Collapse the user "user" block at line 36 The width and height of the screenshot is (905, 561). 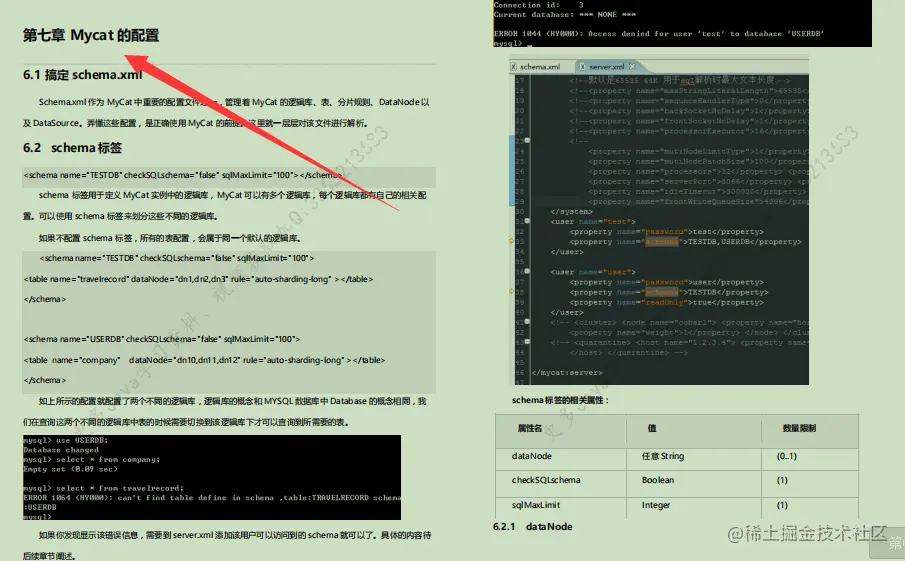(x=527, y=272)
